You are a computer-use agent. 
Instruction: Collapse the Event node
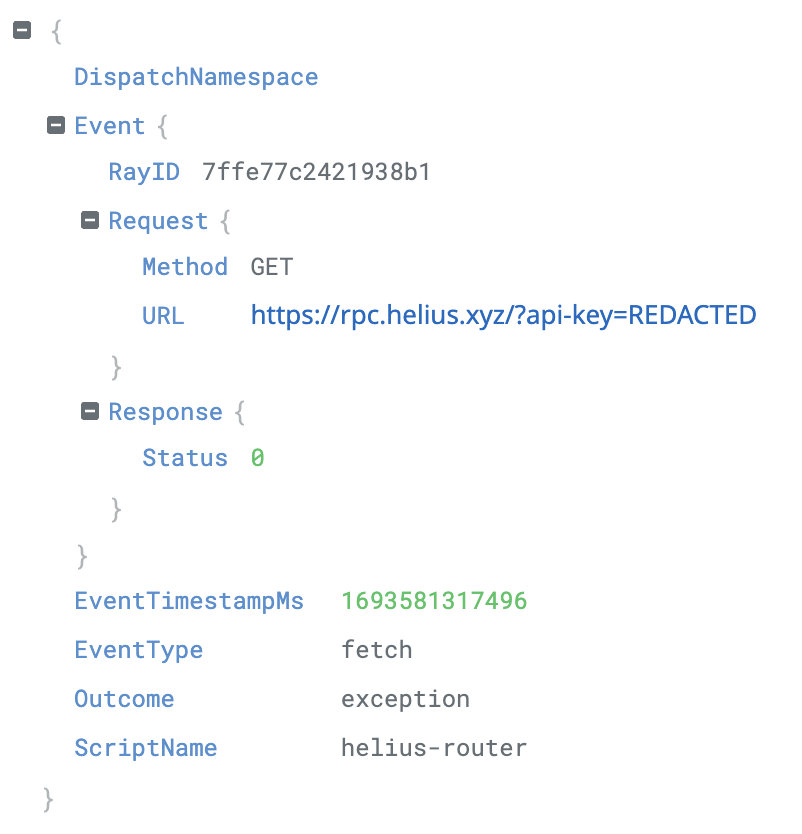click(56, 126)
